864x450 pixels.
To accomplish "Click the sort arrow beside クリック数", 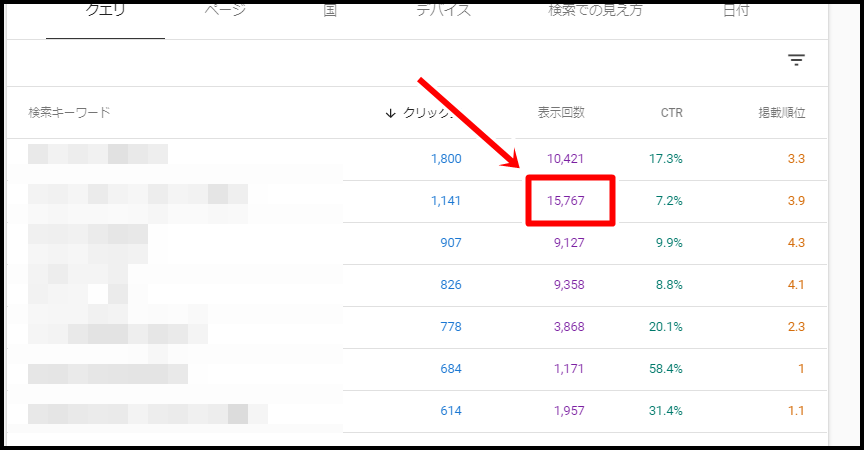I will tap(390, 113).
